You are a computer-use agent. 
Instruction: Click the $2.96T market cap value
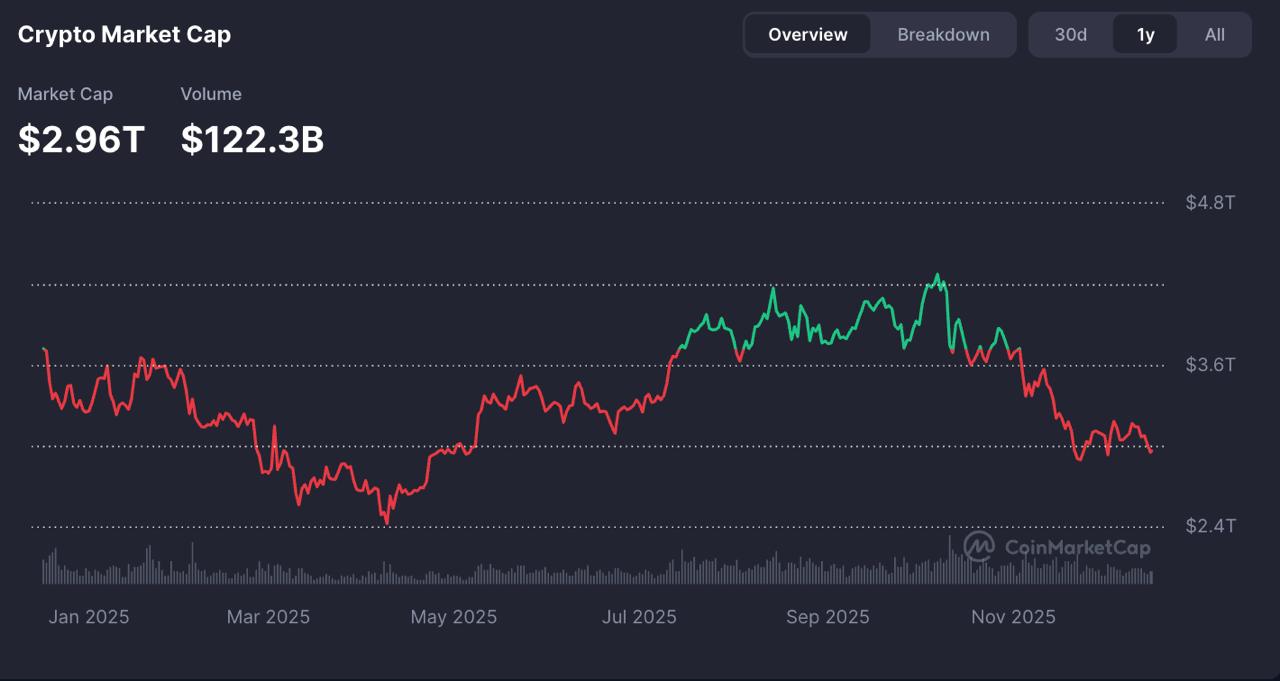pyautogui.click(x=82, y=140)
